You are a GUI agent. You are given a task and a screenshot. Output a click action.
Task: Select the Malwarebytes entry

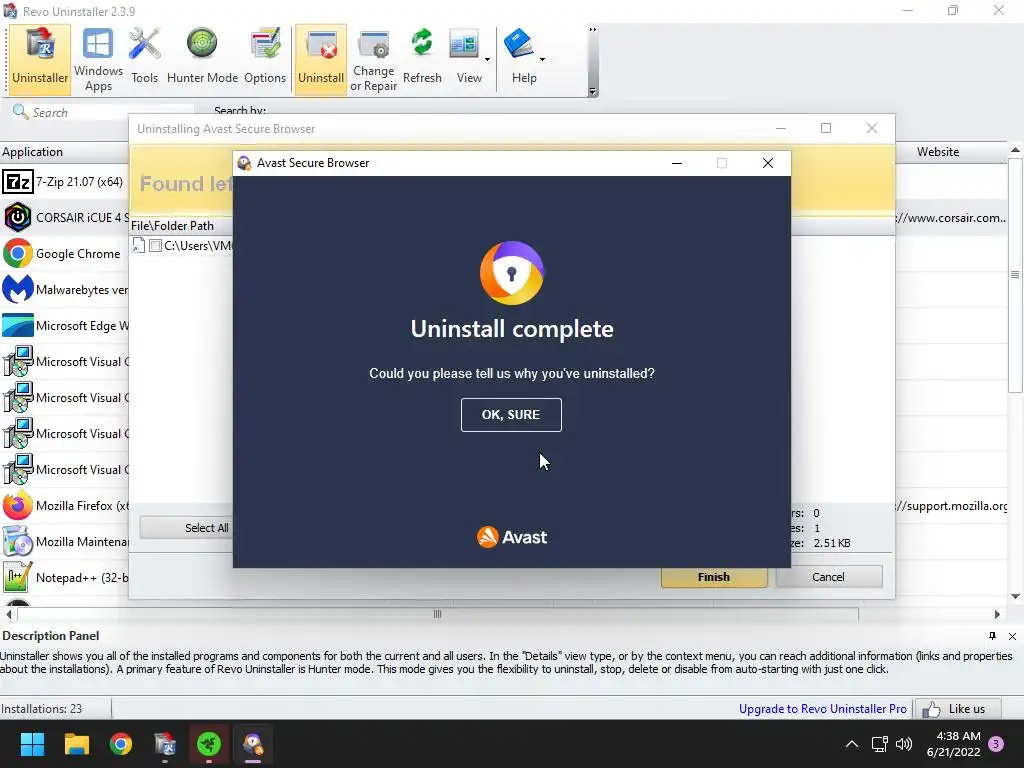[x=65, y=289]
